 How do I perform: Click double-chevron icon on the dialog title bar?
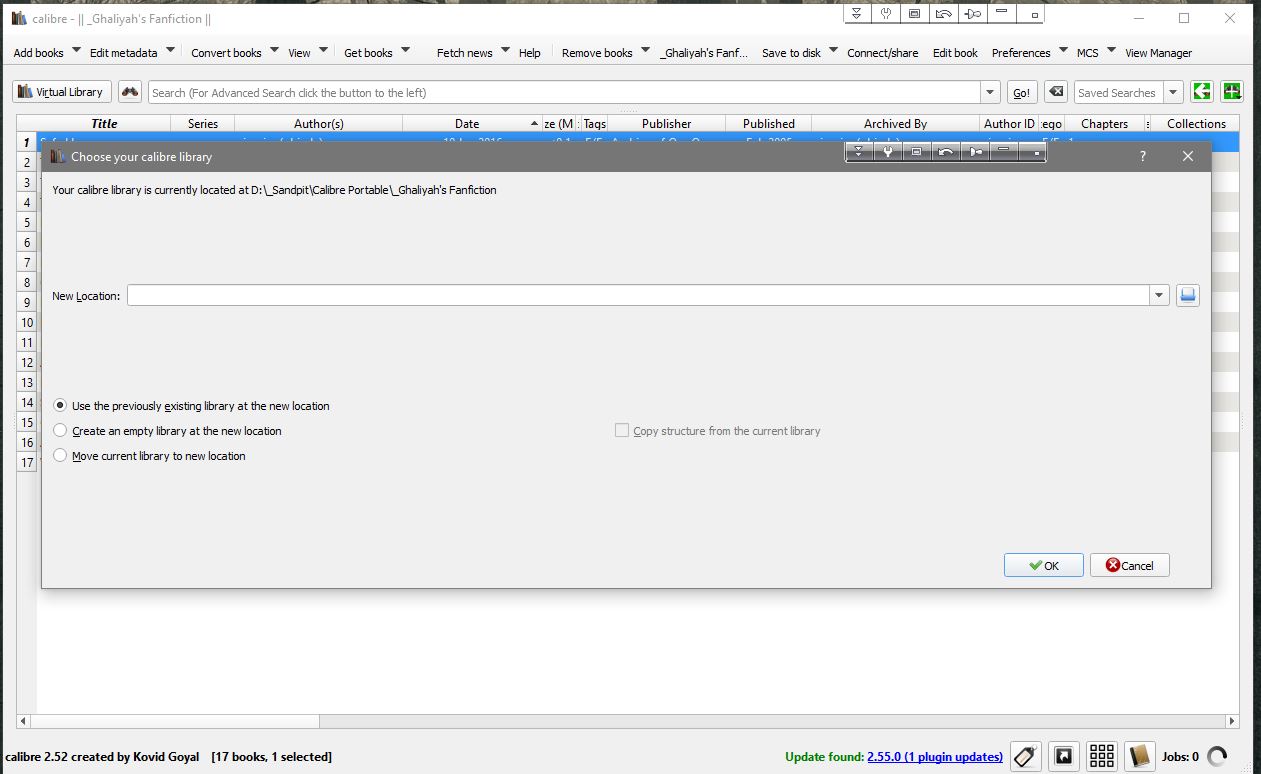(x=858, y=152)
